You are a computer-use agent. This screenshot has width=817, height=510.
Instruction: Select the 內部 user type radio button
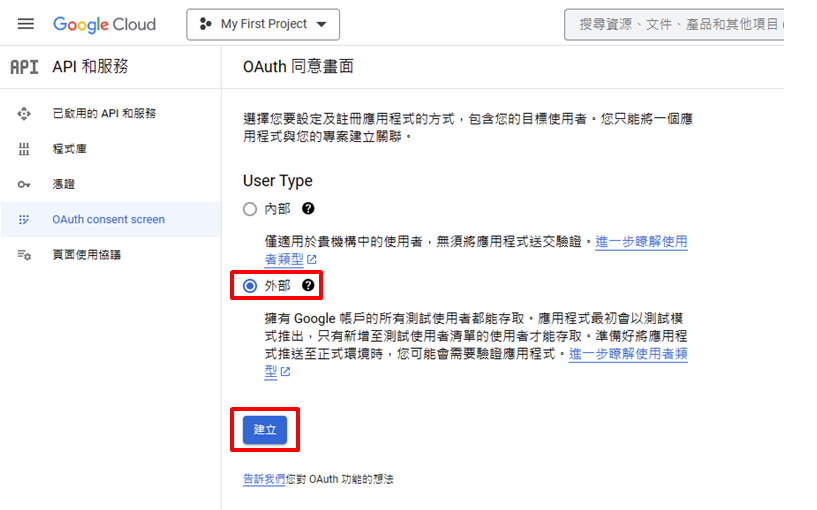pos(250,209)
